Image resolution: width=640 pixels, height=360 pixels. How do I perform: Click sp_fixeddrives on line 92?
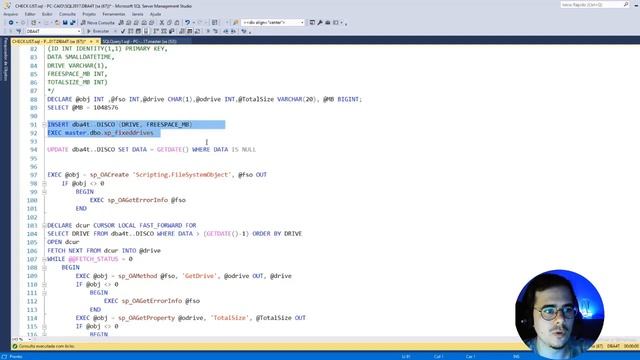pos(128,133)
